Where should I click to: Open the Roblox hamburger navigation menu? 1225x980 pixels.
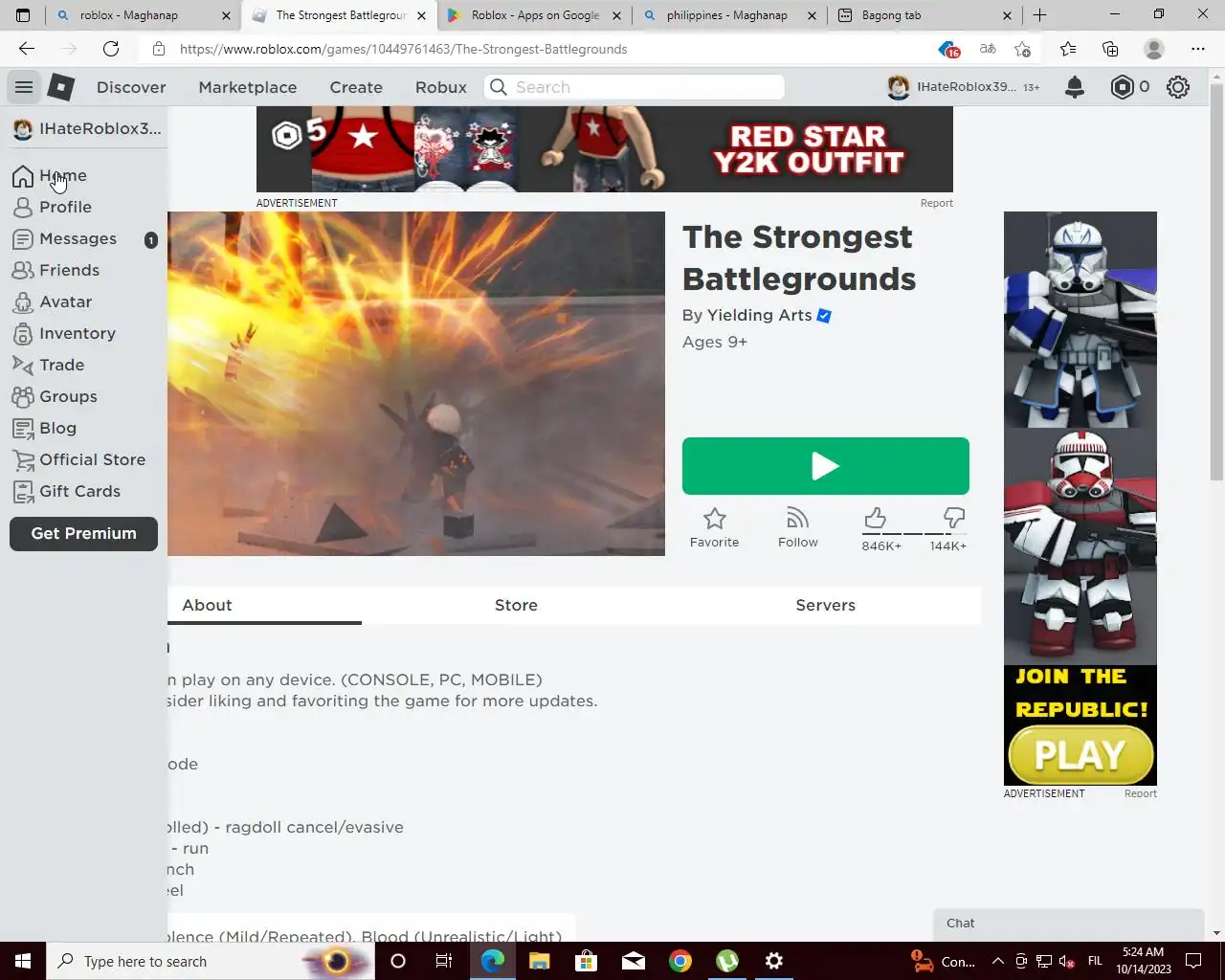click(24, 87)
